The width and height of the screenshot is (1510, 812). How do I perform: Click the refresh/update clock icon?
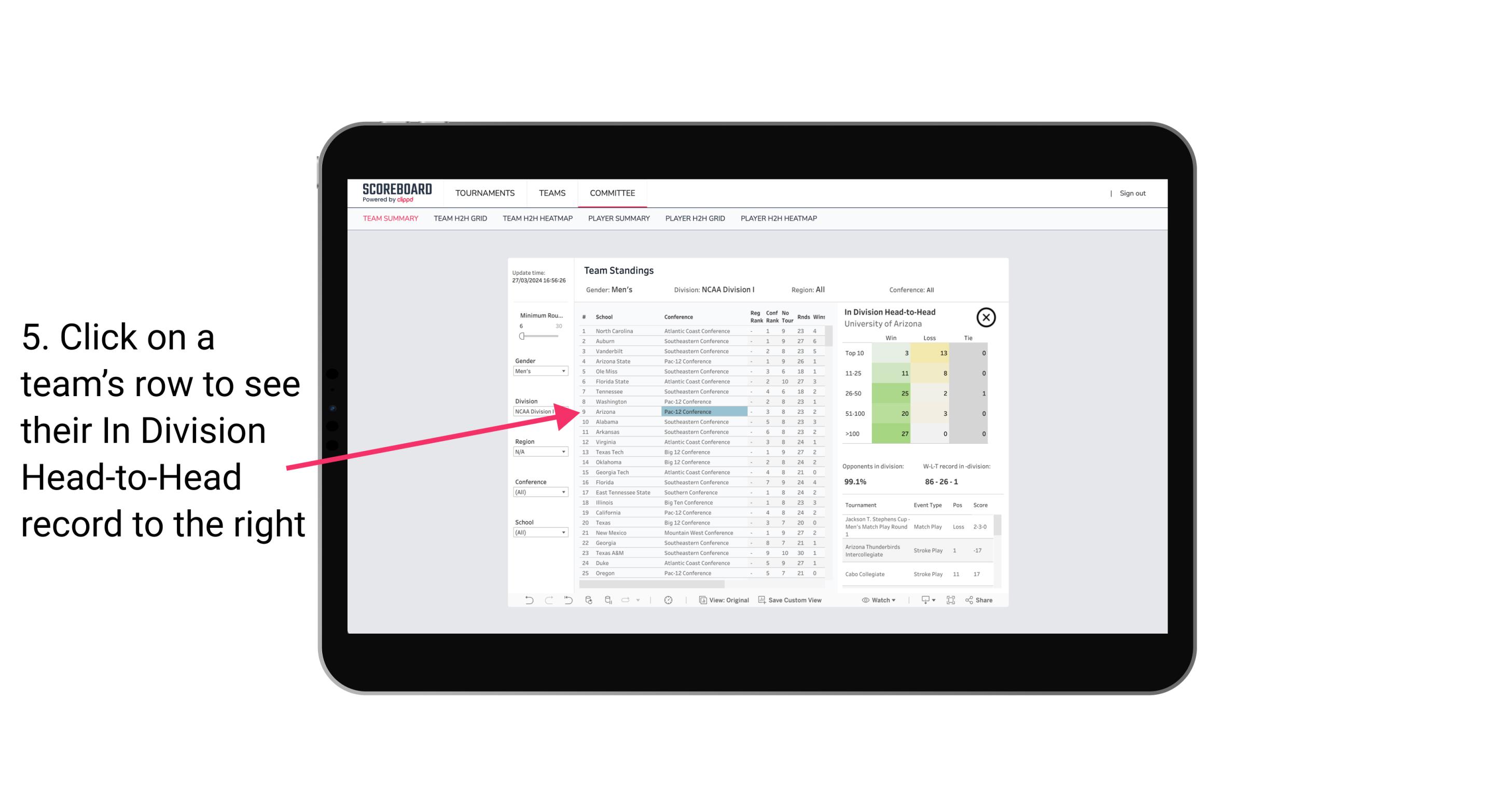tap(668, 600)
